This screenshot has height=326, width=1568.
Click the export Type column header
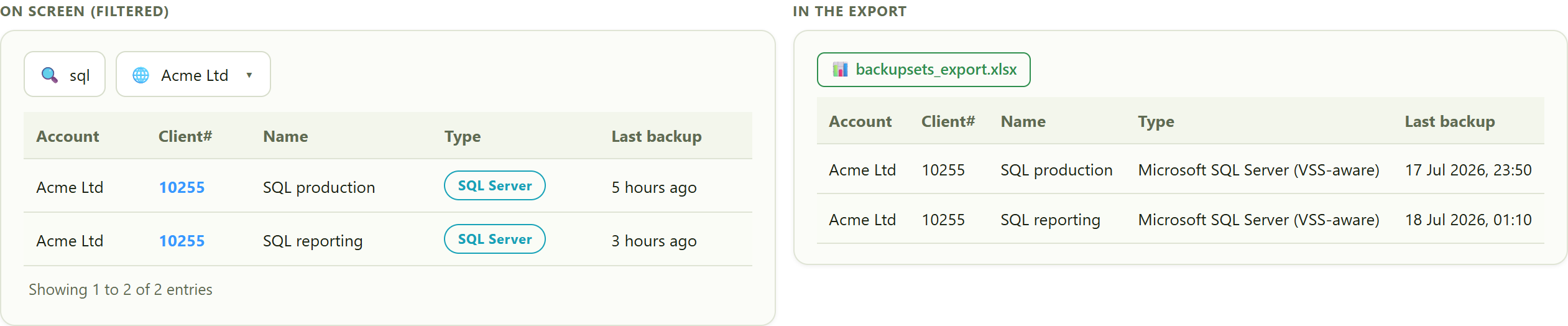click(x=1156, y=121)
